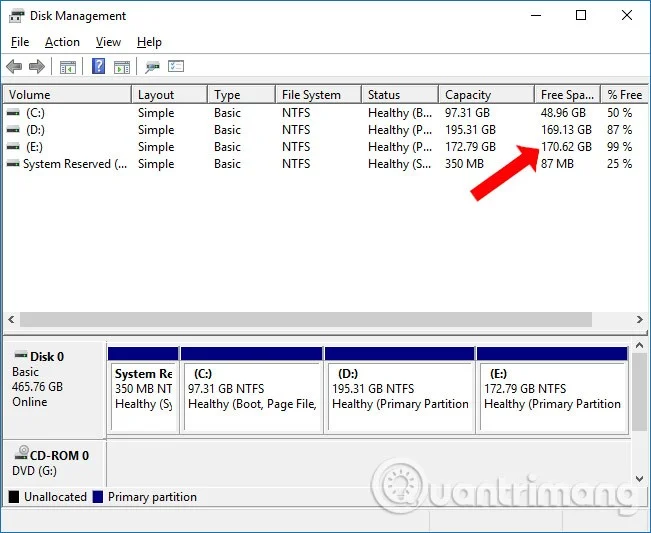Open the Action menu
Image resolution: width=651 pixels, height=533 pixels.
click(62, 42)
